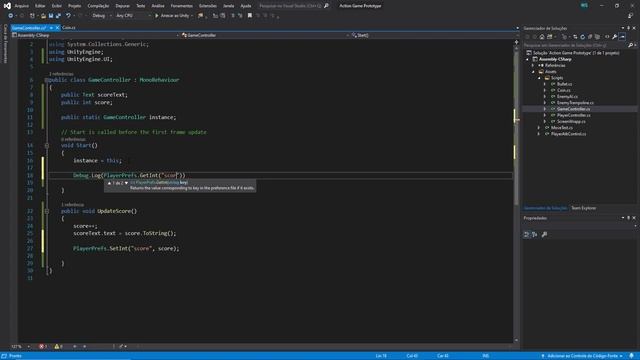Open the Editar menu
The width and height of the screenshot is (640, 360).
[40, 6]
